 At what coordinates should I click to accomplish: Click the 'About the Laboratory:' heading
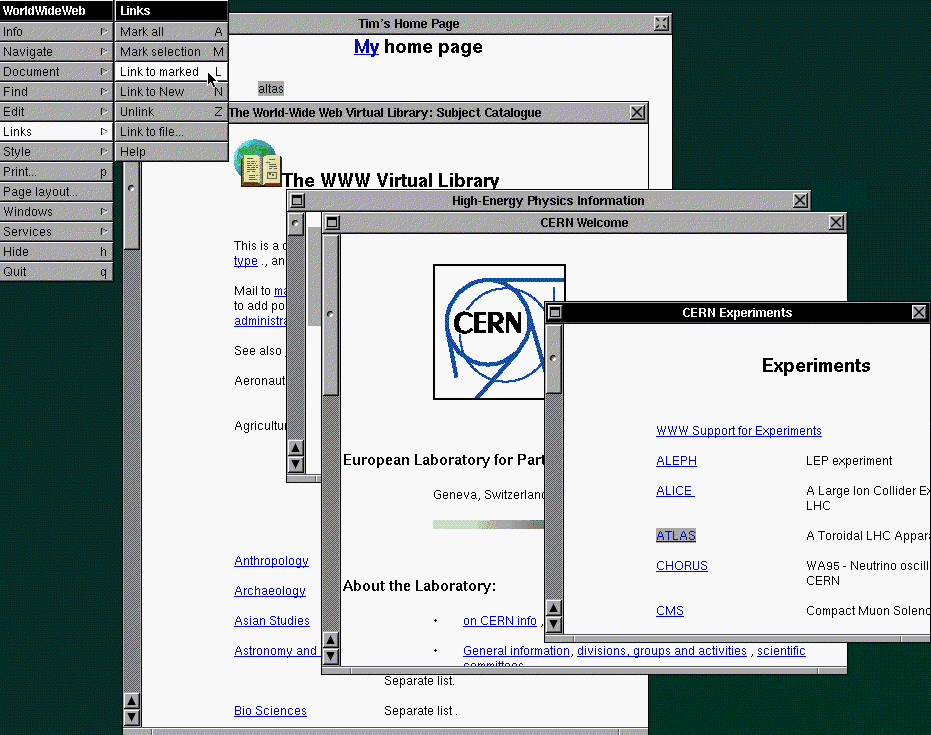coord(419,586)
